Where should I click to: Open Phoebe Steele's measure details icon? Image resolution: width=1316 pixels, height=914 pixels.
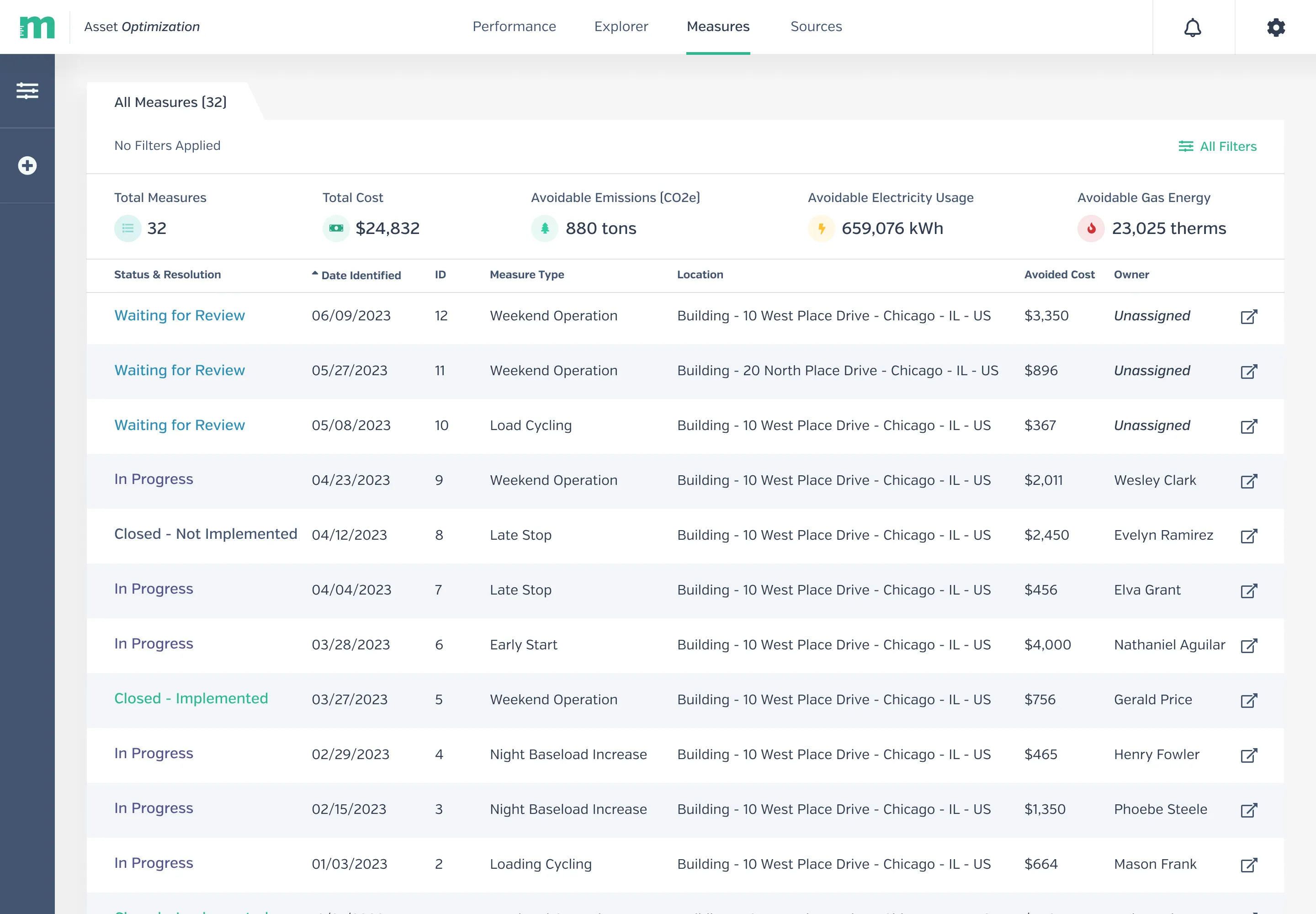coord(1248,810)
